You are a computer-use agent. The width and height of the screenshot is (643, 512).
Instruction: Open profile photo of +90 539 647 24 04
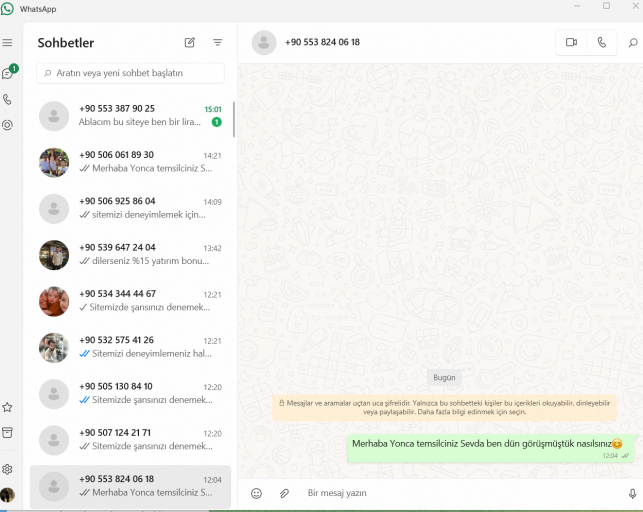click(54, 255)
